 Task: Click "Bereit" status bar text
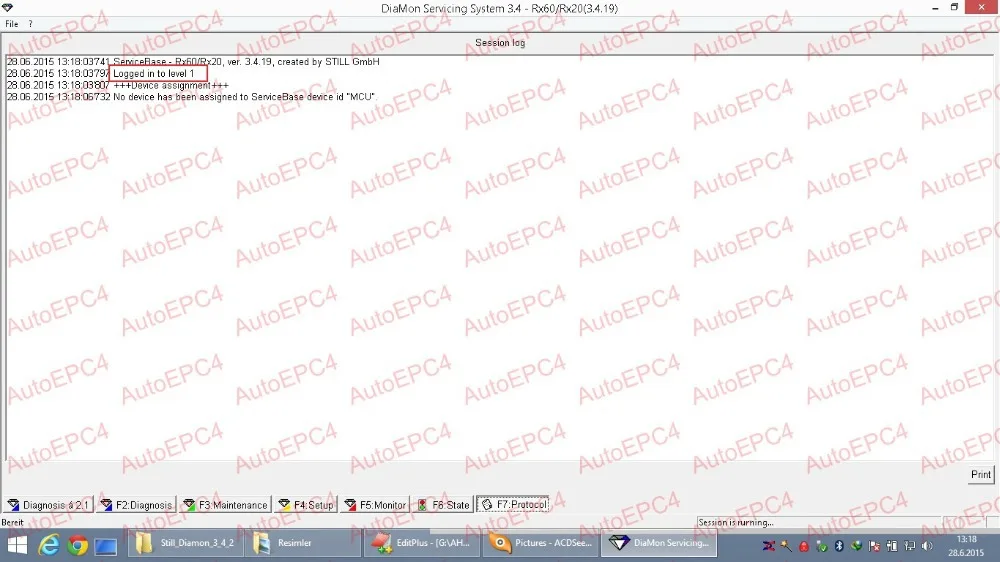click(x=12, y=522)
